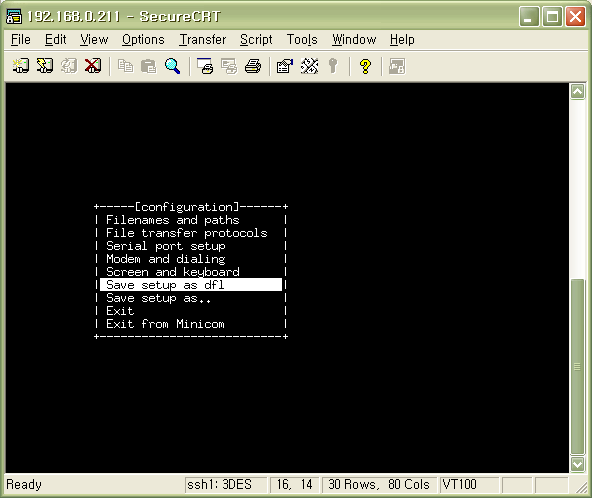The image size is (592, 498).
Task: Click 'Ready' text in status bar
Action: [24, 484]
